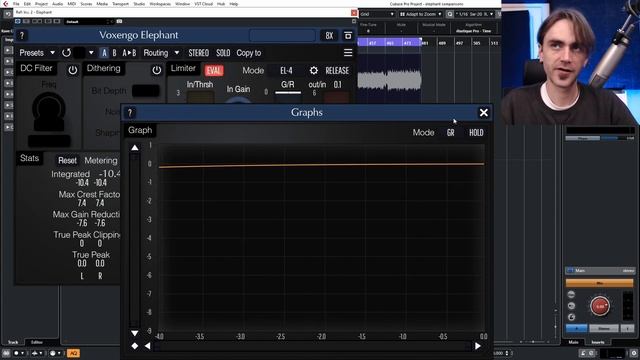Open the Audio menu
The height and width of the screenshot is (360, 640).
coord(58,4)
